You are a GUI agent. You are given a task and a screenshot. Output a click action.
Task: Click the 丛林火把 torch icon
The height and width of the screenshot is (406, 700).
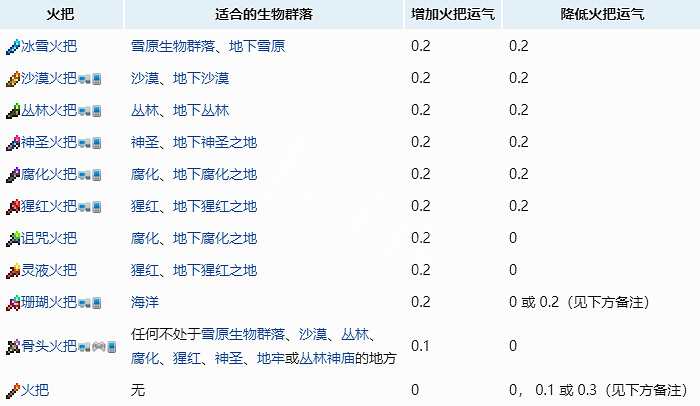click(13, 111)
